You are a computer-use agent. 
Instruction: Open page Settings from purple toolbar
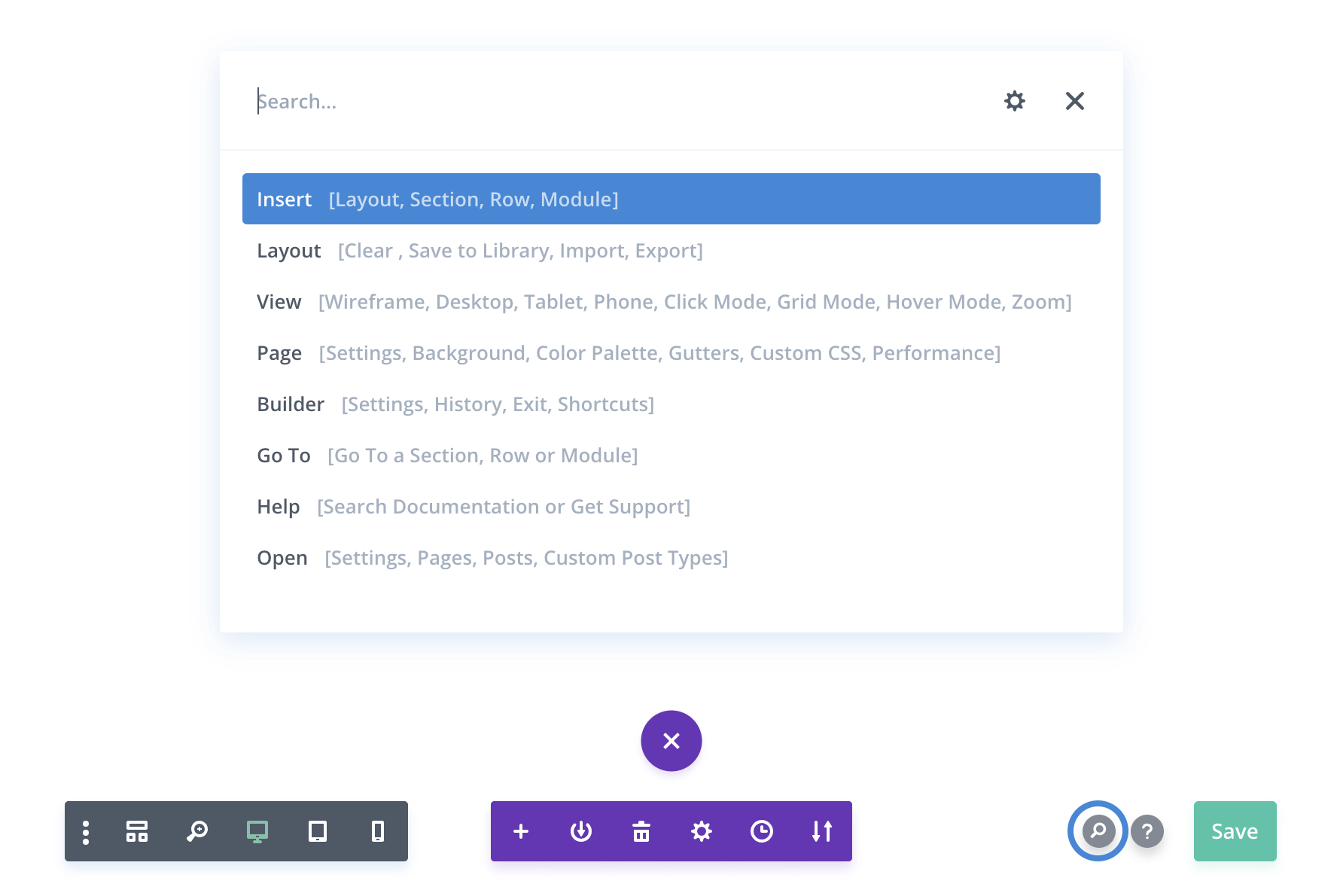pos(702,831)
